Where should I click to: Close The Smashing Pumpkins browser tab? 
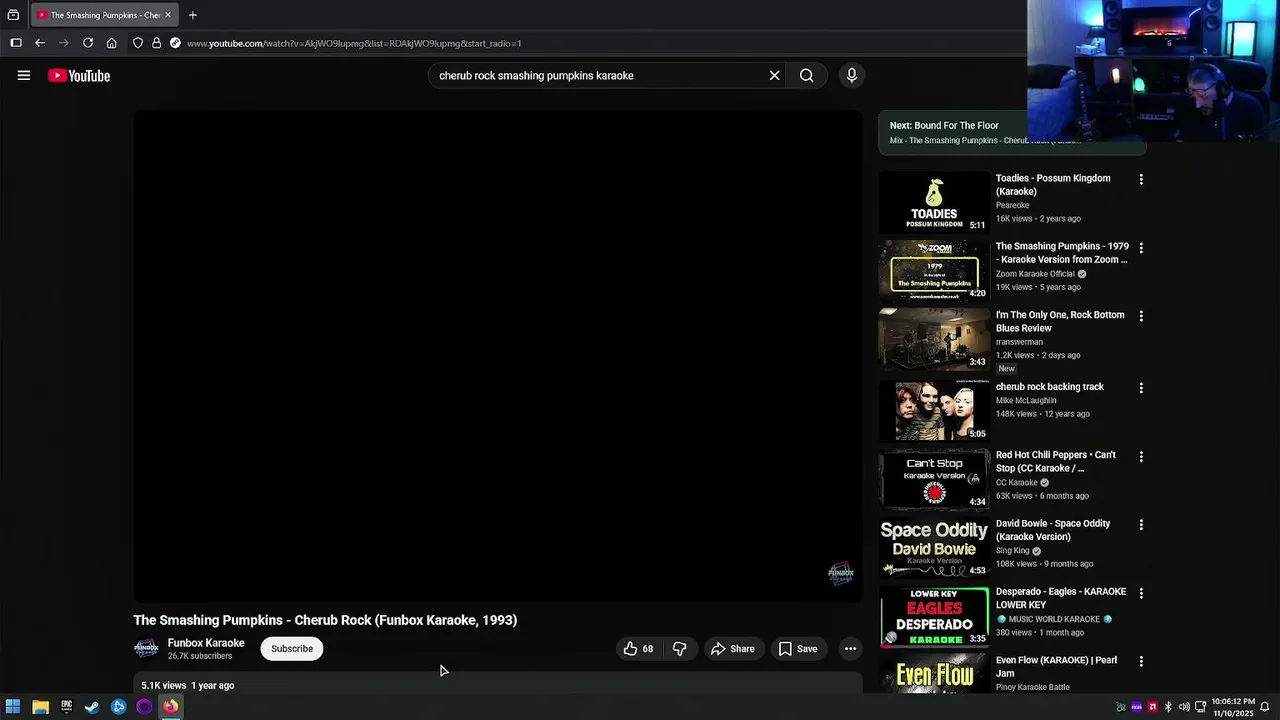(x=169, y=15)
